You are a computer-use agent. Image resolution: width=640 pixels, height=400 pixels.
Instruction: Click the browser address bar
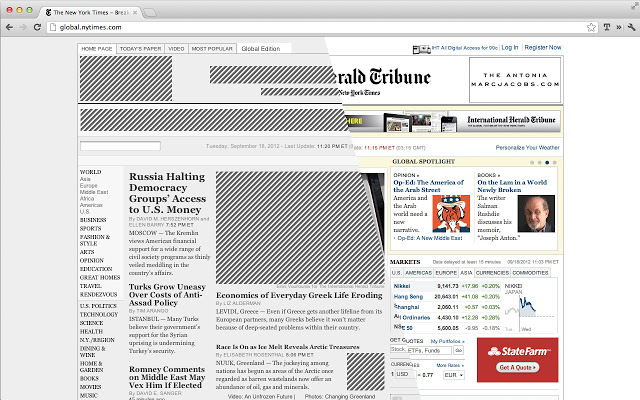tap(316, 27)
